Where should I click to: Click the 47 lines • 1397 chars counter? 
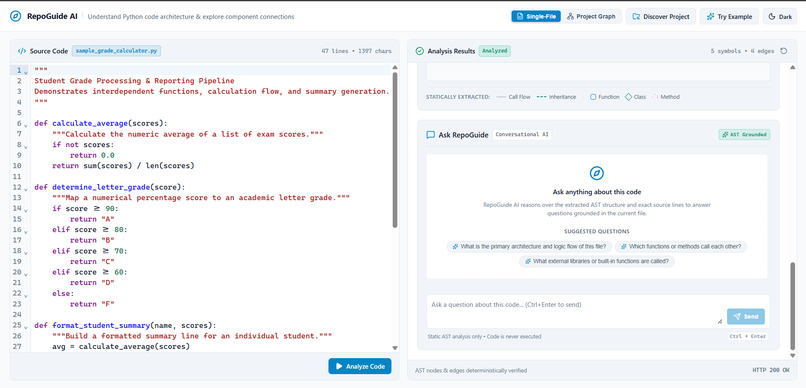[x=356, y=51]
